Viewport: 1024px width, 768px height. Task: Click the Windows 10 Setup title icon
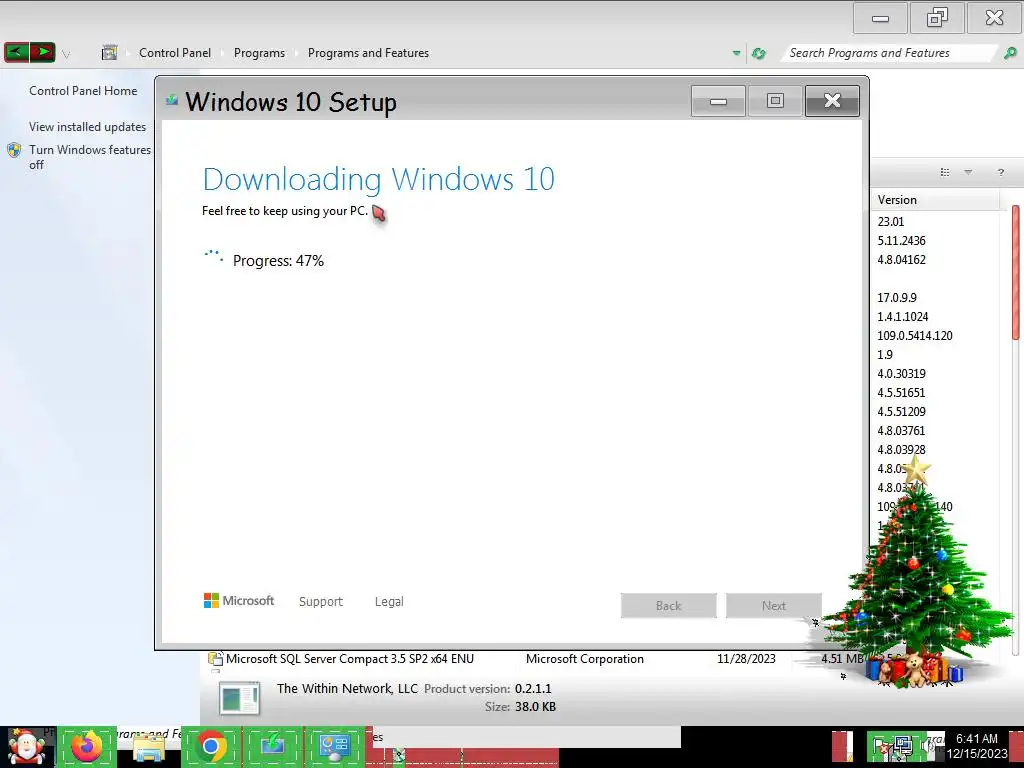[172, 100]
